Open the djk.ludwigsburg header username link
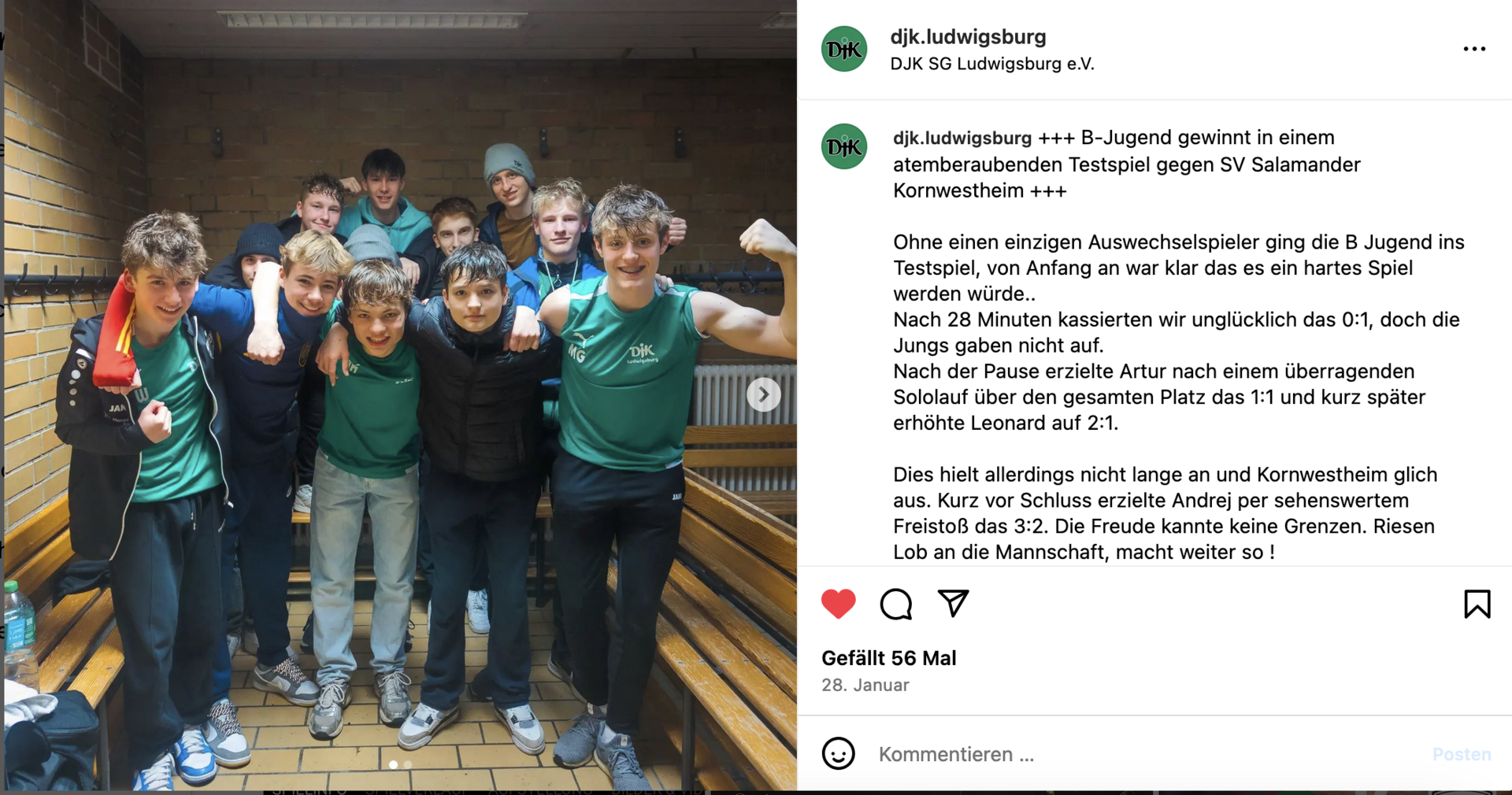This screenshot has height=795, width=1512. (x=968, y=36)
